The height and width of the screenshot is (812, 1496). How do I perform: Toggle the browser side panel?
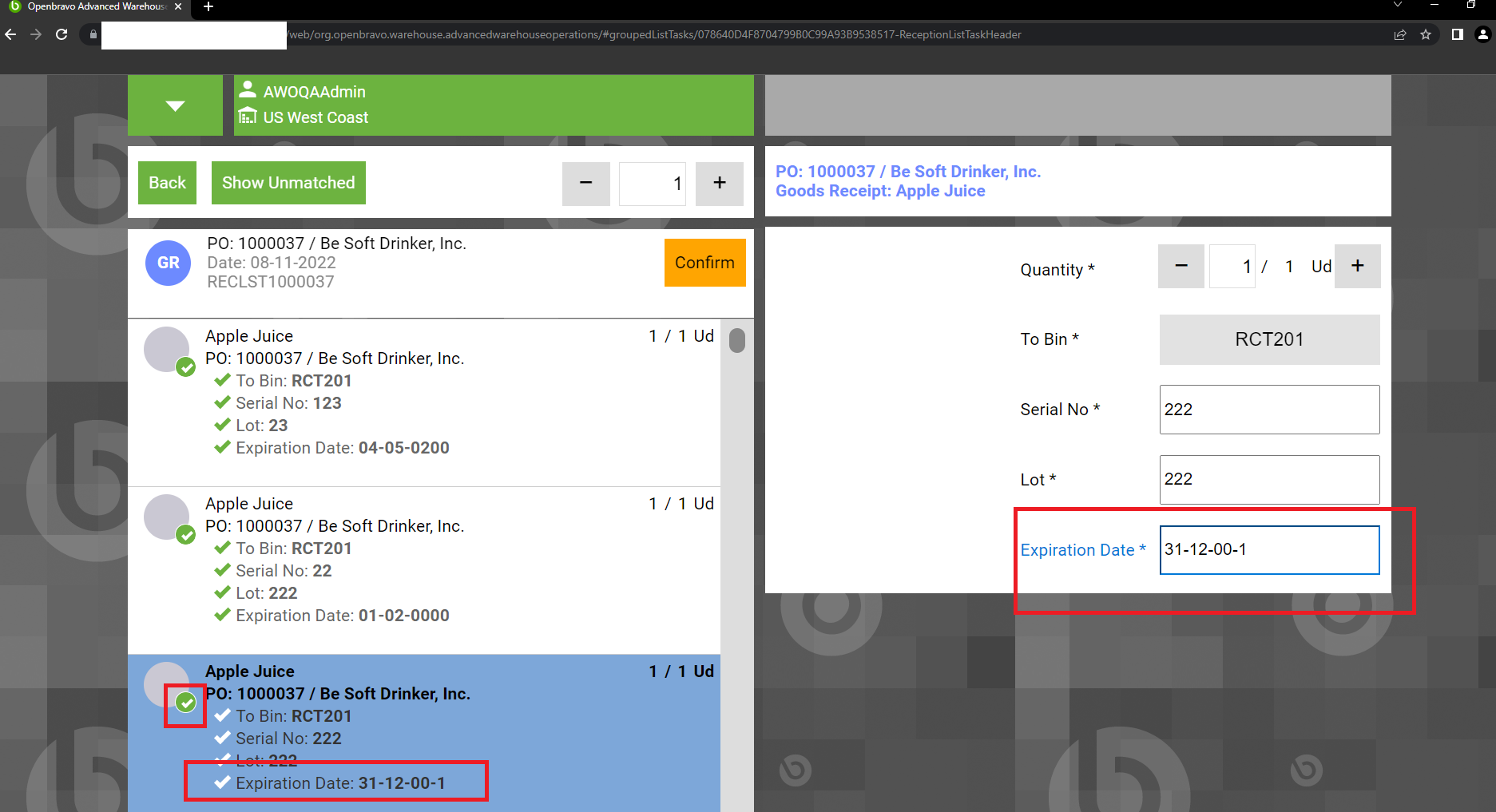[x=1458, y=34]
